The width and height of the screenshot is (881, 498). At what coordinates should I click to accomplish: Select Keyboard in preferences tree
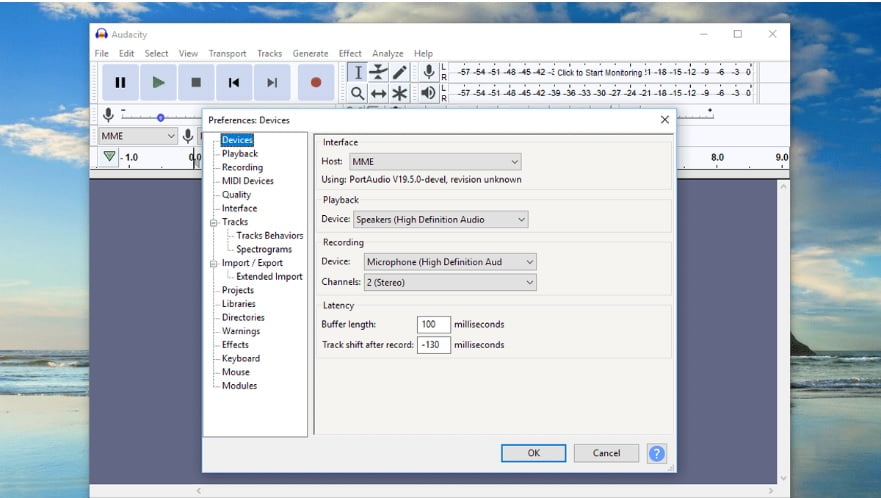coord(240,359)
